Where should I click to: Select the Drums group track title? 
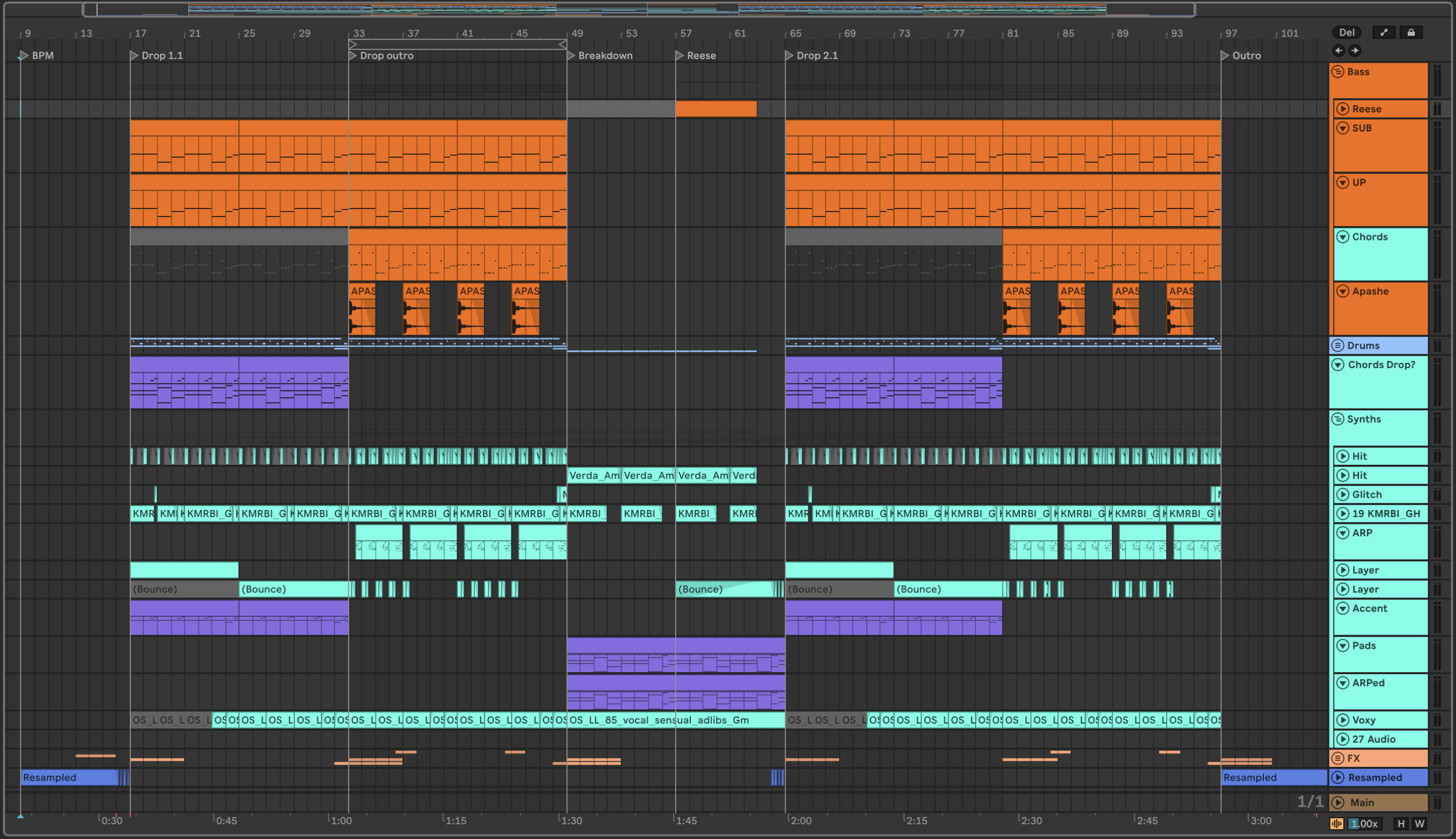[1363, 346]
